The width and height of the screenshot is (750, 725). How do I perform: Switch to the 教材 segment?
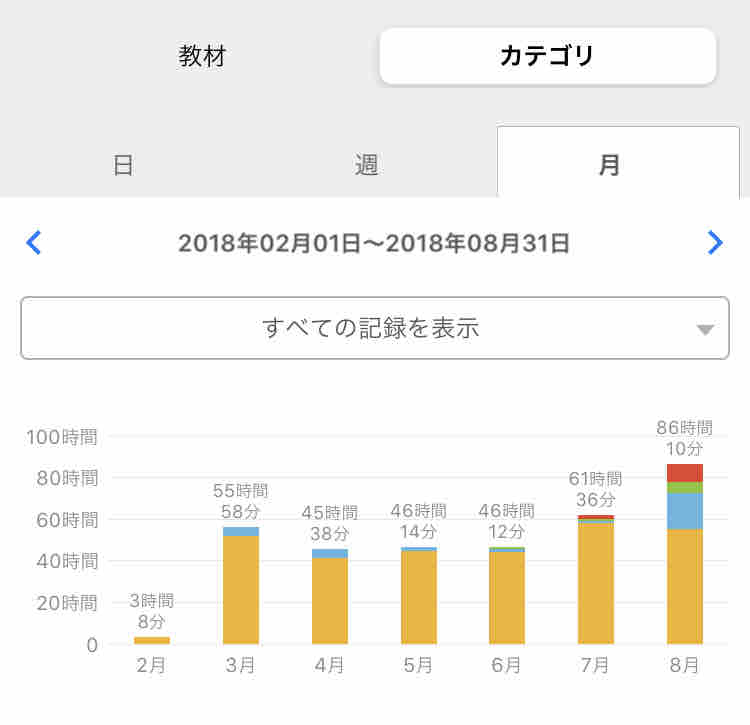pos(202,56)
